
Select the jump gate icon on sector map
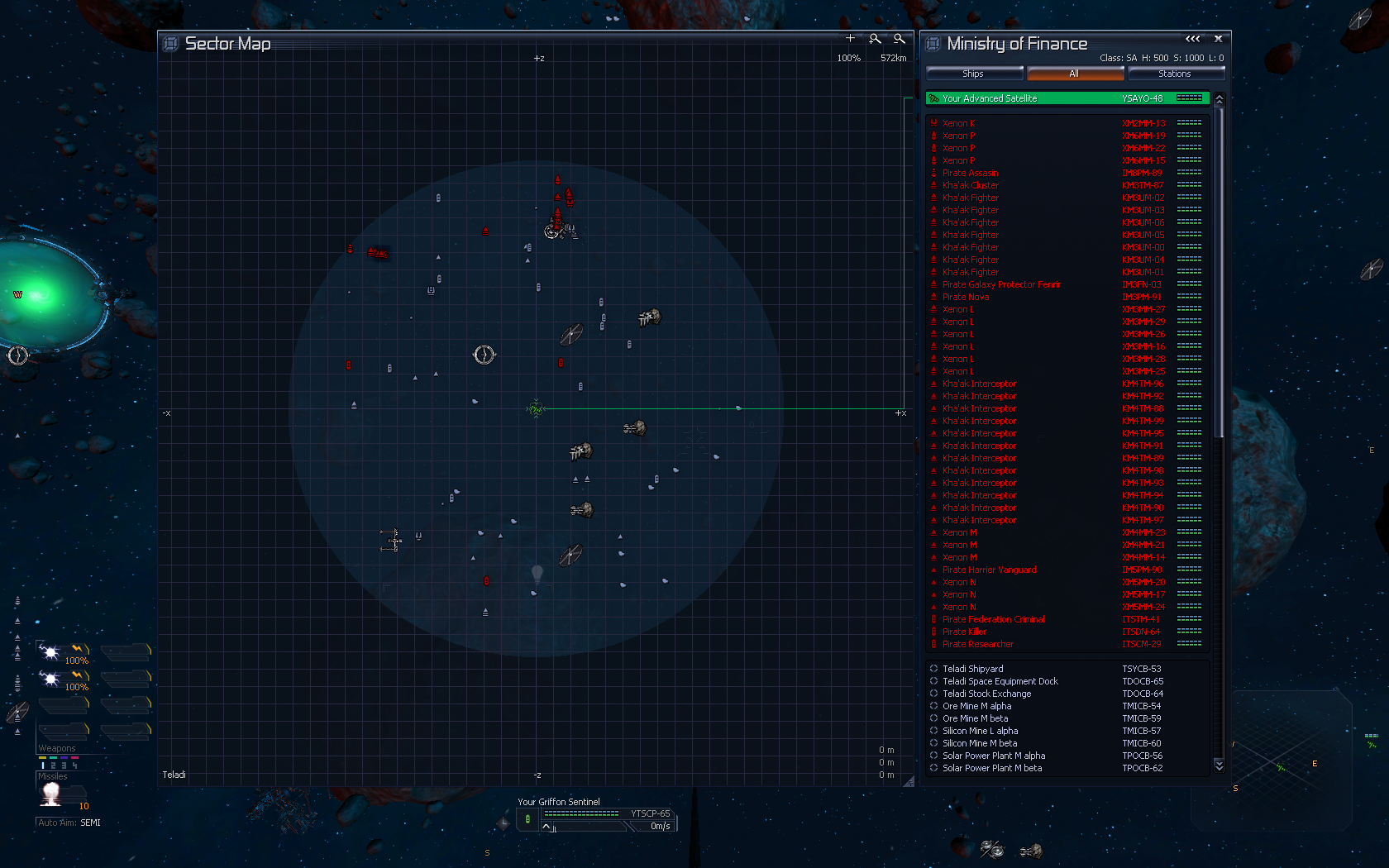click(x=484, y=355)
